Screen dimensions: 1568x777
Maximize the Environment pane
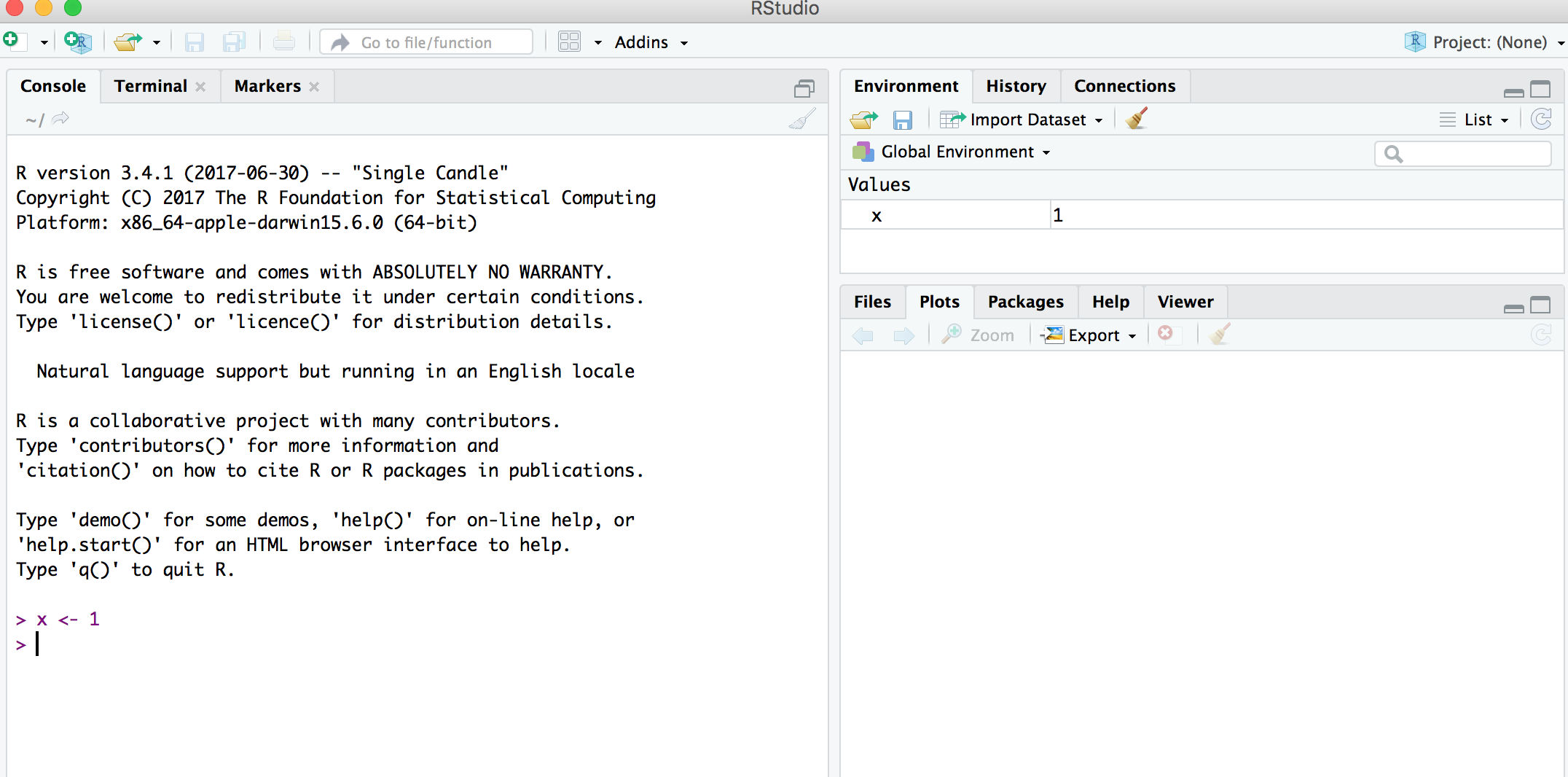[1540, 89]
